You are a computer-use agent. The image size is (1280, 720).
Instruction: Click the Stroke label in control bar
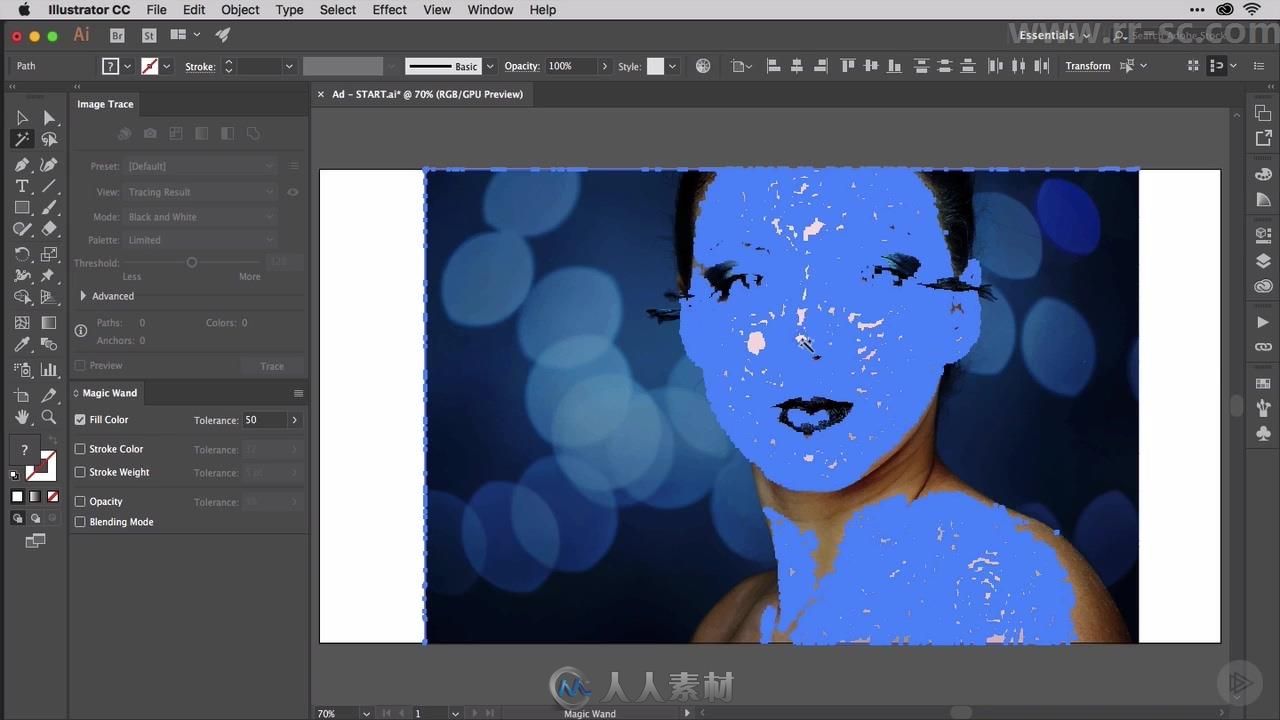[x=200, y=67]
